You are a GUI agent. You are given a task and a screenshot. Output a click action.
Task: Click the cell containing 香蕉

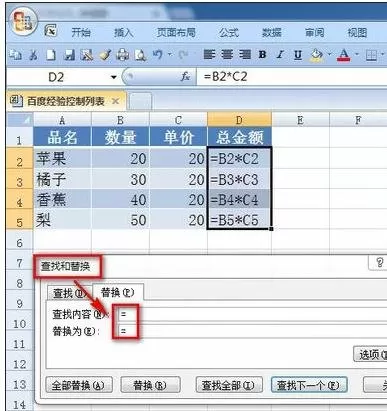pyautogui.click(x=62, y=199)
